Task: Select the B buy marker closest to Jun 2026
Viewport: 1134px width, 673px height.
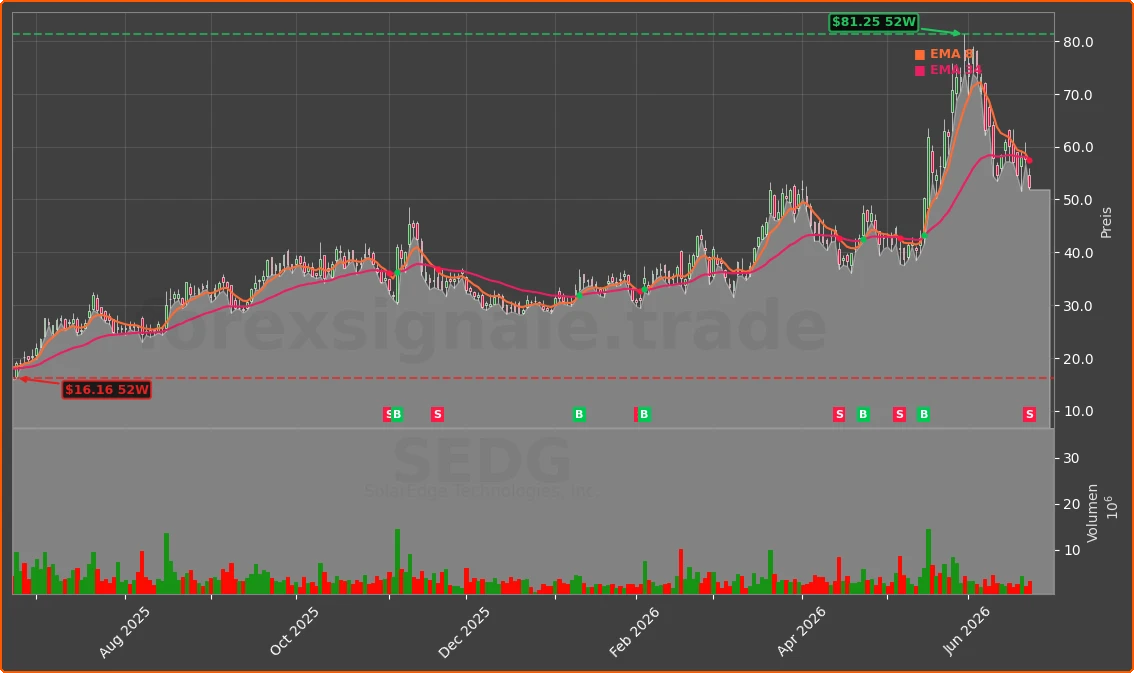Action: tap(924, 414)
